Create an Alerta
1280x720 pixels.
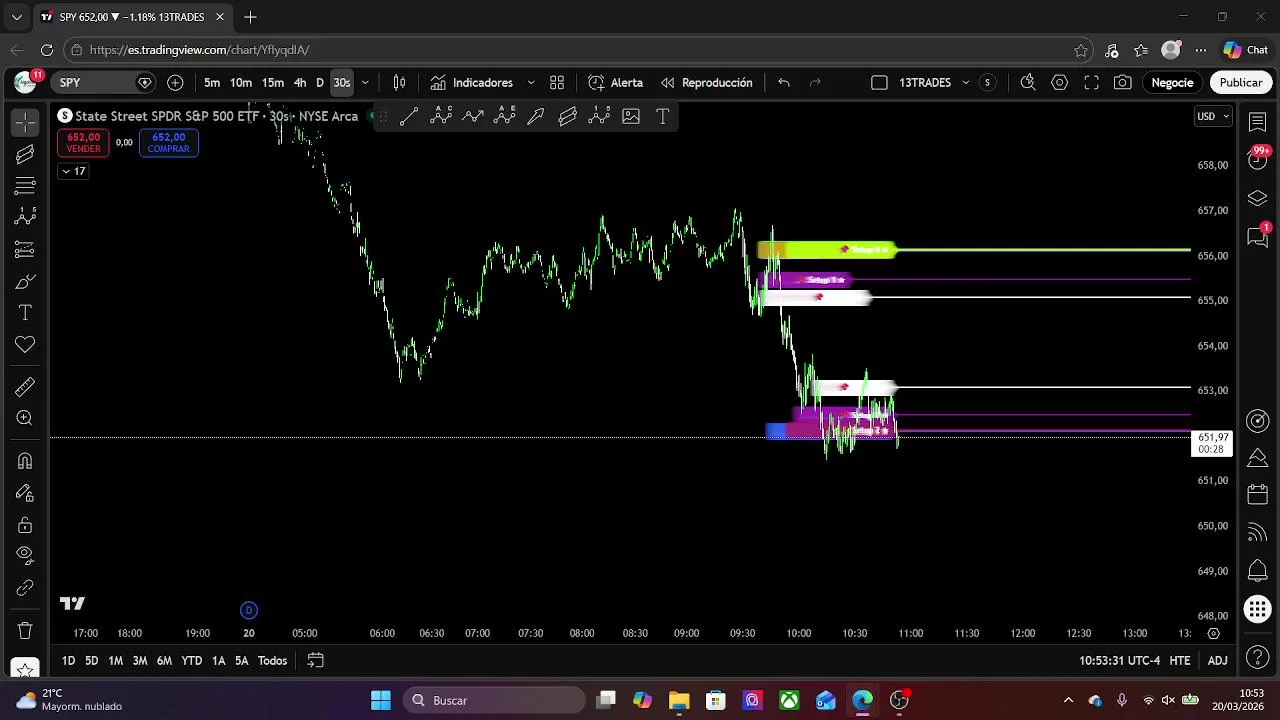click(x=616, y=83)
